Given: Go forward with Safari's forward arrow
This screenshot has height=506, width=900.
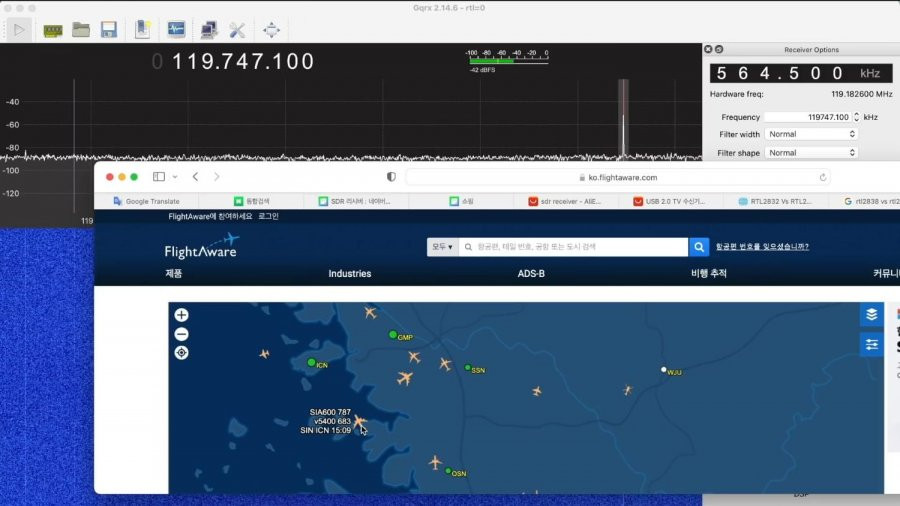Looking at the screenshot, I should coord(216,177).
